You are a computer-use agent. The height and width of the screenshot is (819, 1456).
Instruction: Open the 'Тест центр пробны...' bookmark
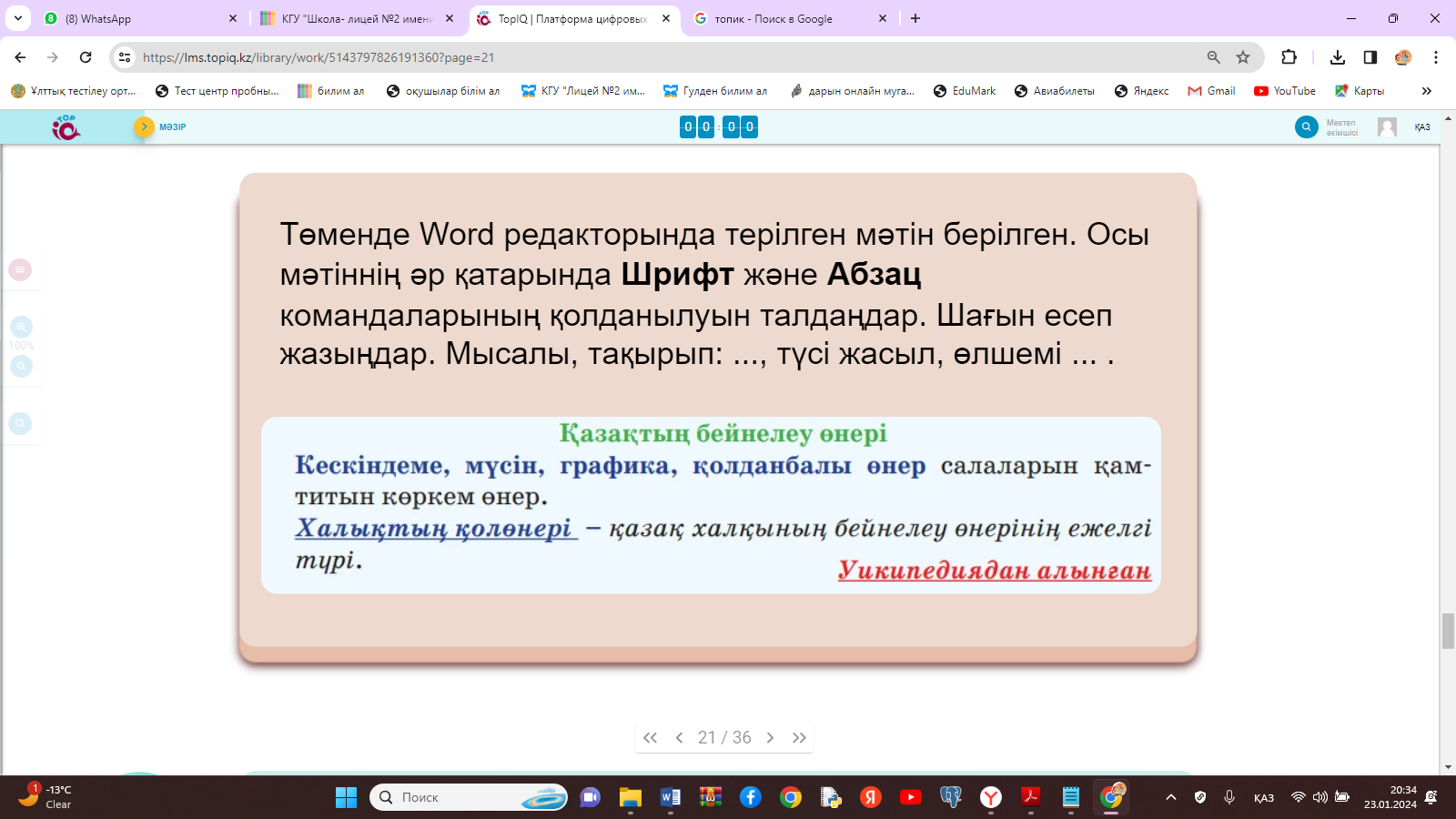click(x=217, y=91)
